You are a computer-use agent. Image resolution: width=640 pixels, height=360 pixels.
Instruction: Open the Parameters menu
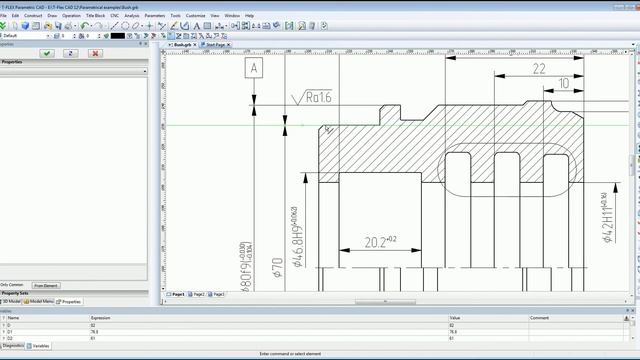155,16
